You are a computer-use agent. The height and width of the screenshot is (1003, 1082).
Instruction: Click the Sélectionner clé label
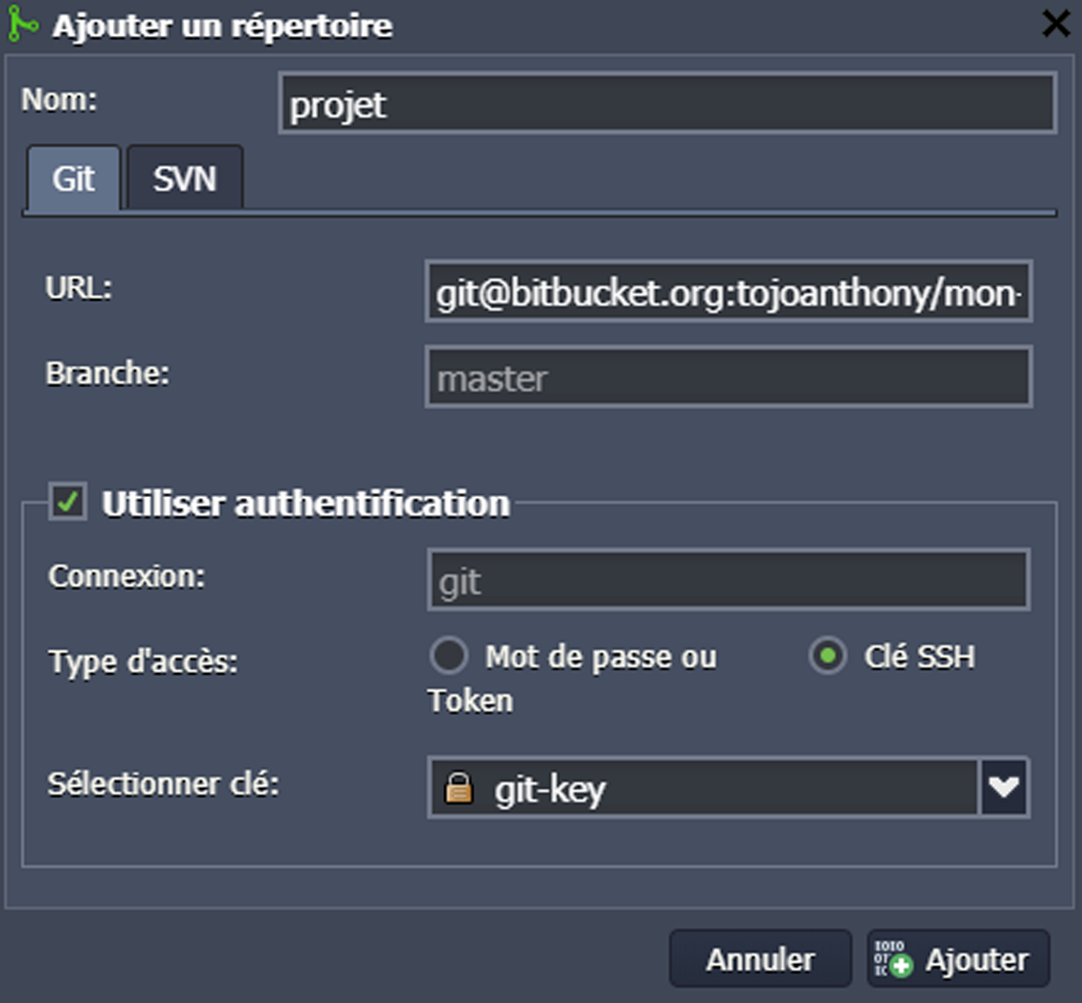tap(163, 784)
